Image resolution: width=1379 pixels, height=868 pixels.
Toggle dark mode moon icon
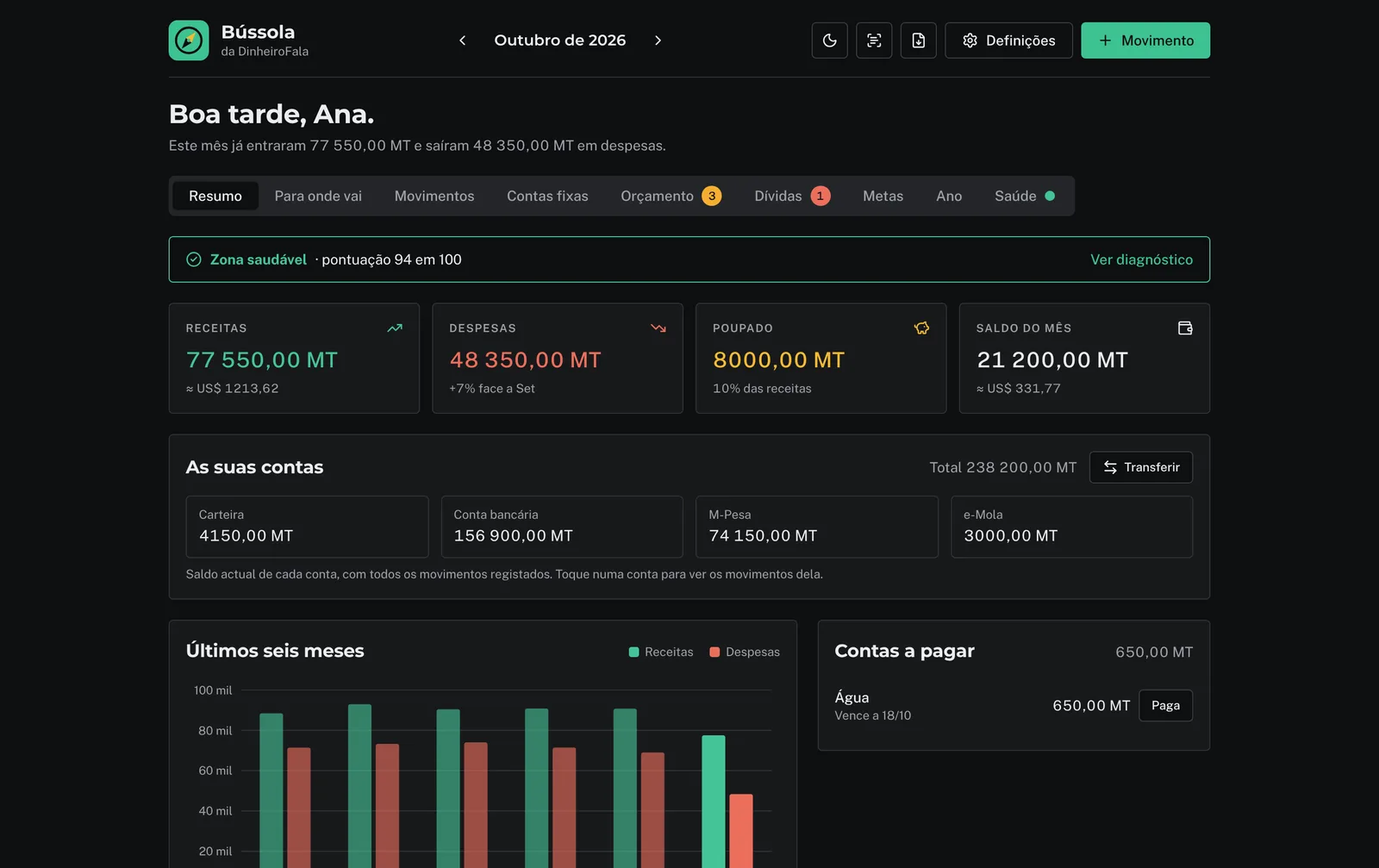coord(829,41)
